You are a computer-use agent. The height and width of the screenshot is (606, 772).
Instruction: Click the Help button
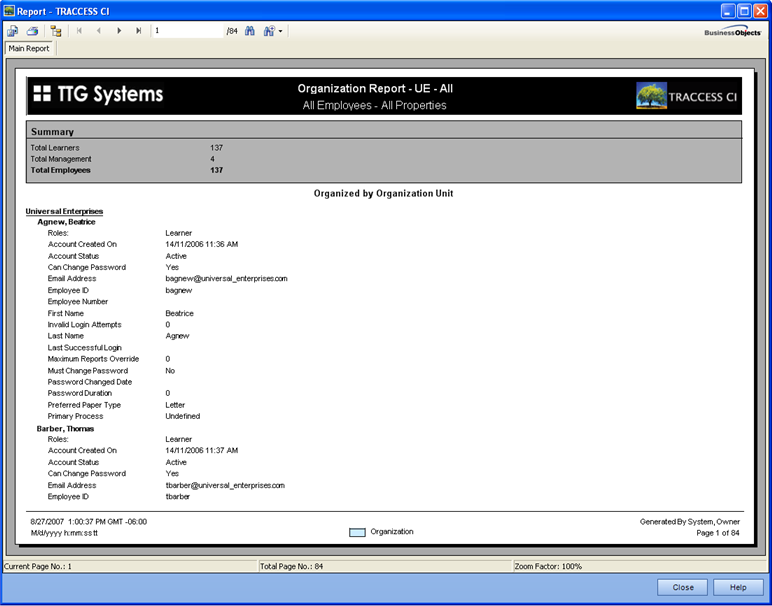point(738,587)
